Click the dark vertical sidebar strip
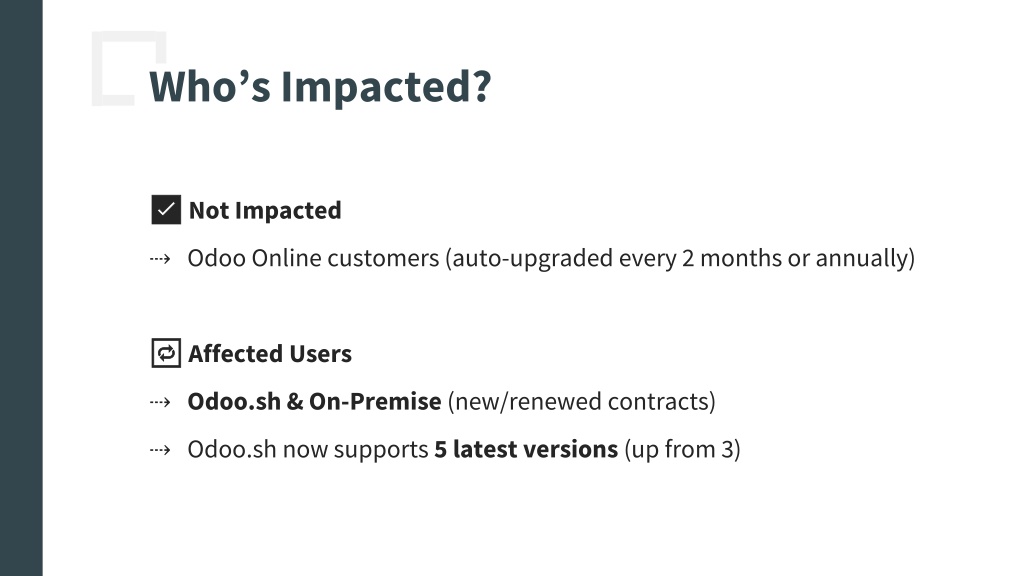This screenshot has height=576, width=1024. (22, 288)
